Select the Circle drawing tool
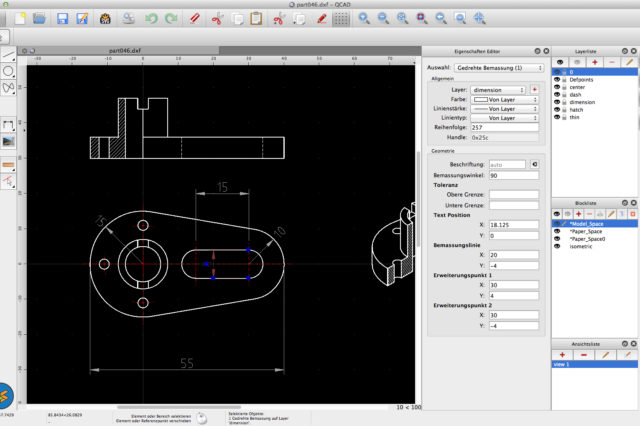 [9, 71]
